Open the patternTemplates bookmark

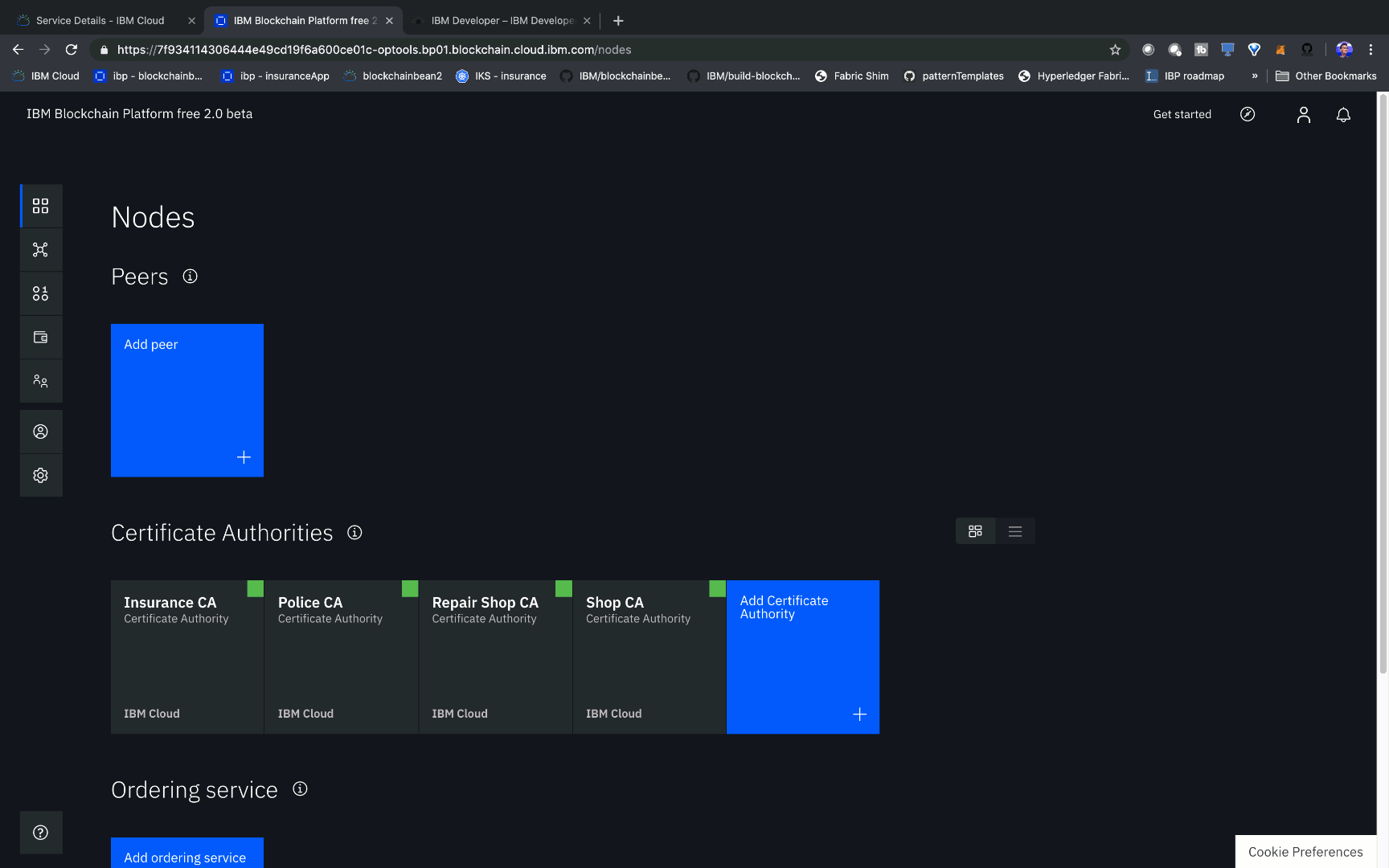tap(953, 76)
